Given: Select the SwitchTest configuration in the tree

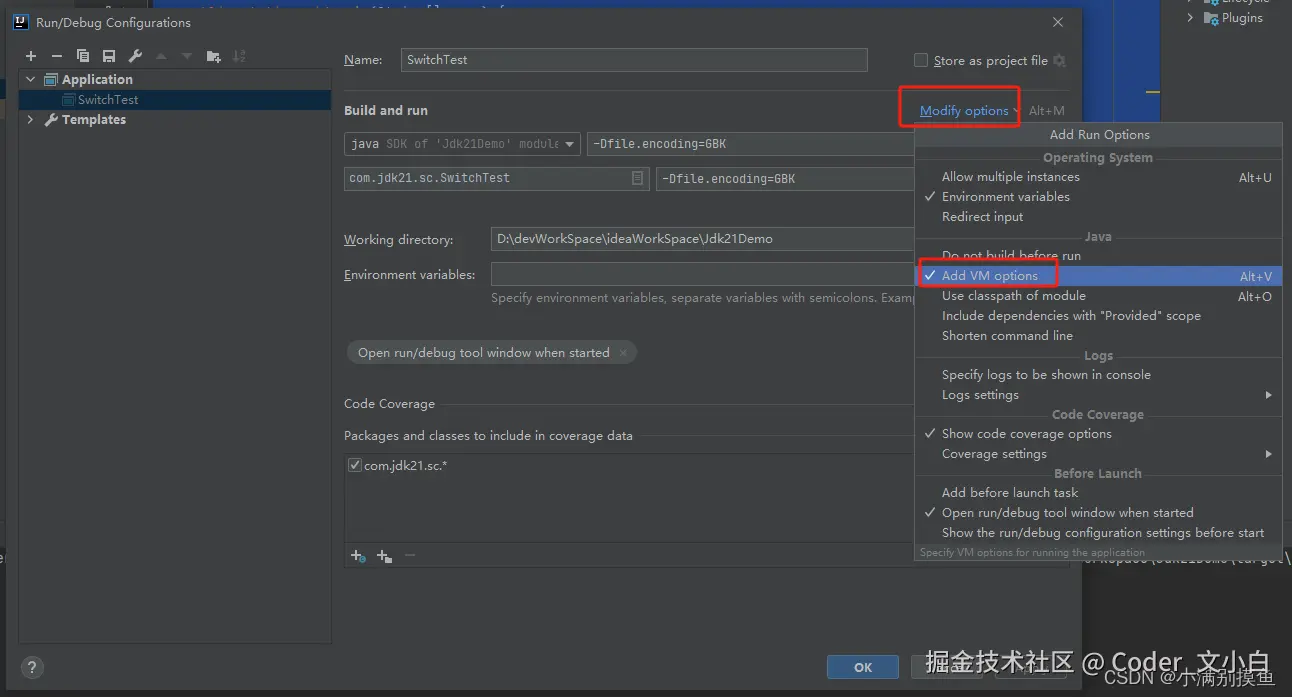Looking at the screenshot, I should tap(175, 100).
